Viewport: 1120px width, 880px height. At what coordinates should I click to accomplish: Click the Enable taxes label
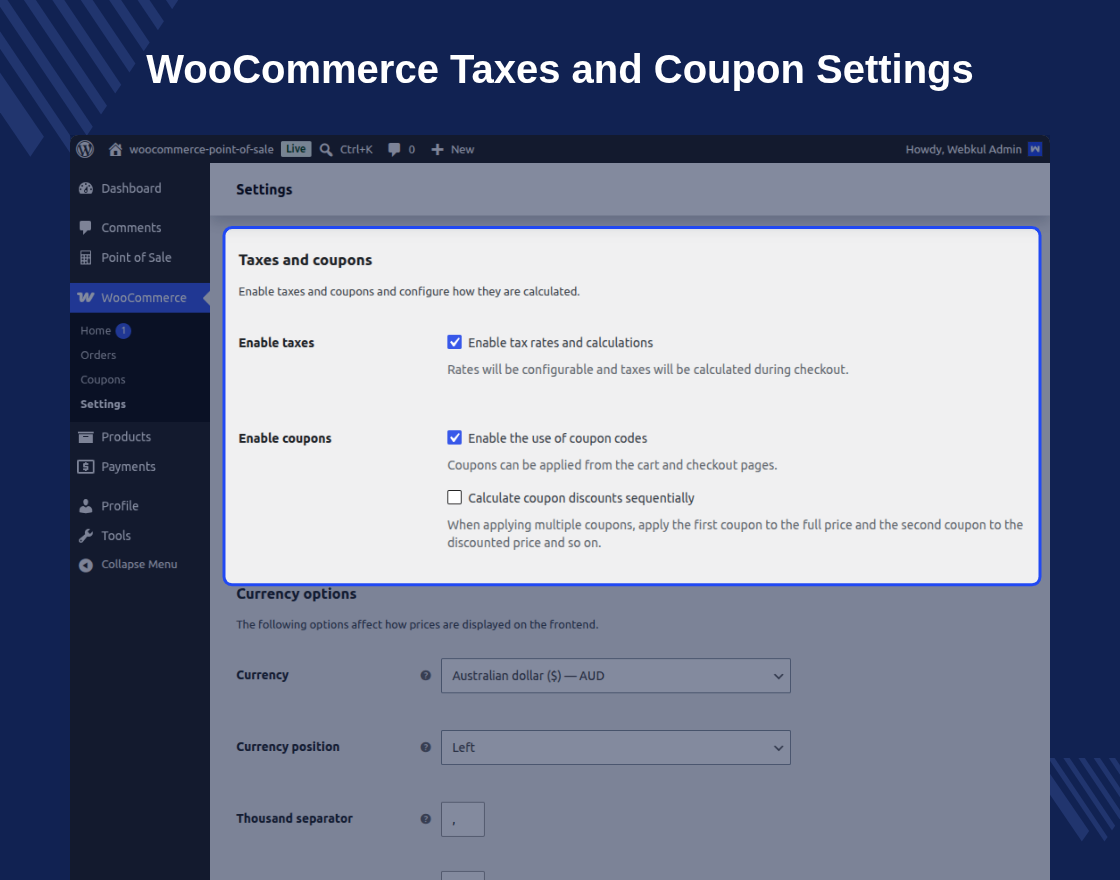point(276,343)
